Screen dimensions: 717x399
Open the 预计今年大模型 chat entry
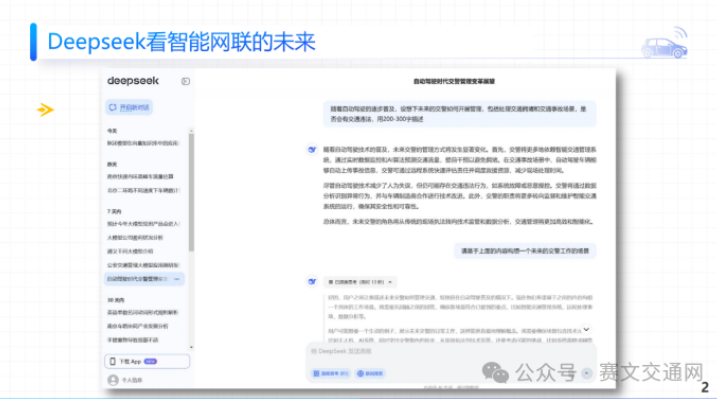coord(144,224)
